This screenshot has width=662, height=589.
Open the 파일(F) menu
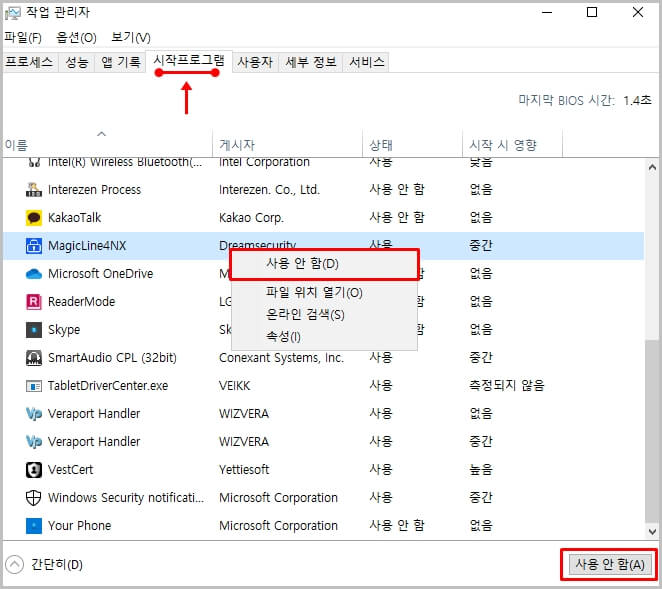(23, 38)
